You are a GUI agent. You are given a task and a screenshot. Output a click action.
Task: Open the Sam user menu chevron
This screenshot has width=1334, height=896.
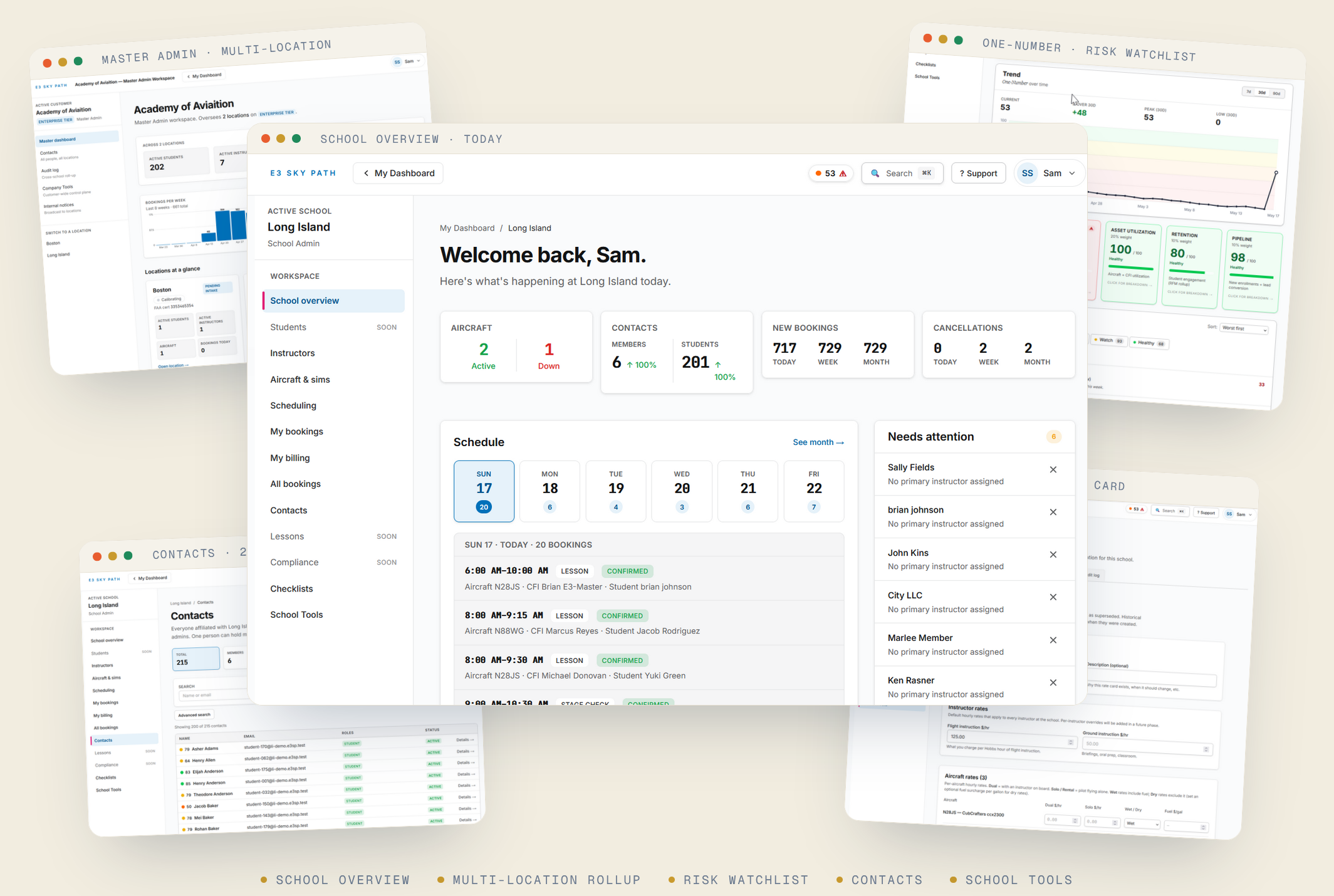coord(1072,174)
